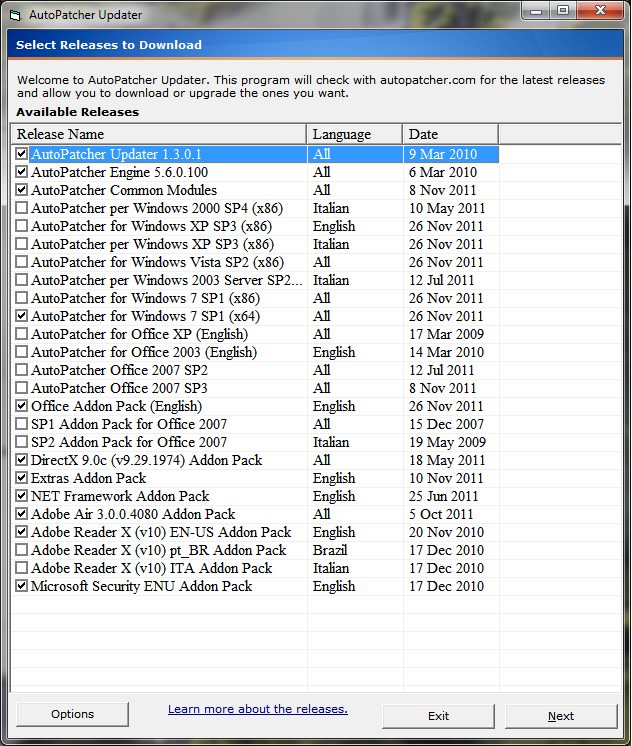This screenshot has height=746, width=632.
Task: Sort list by Date column header
Action: [451, 134]
